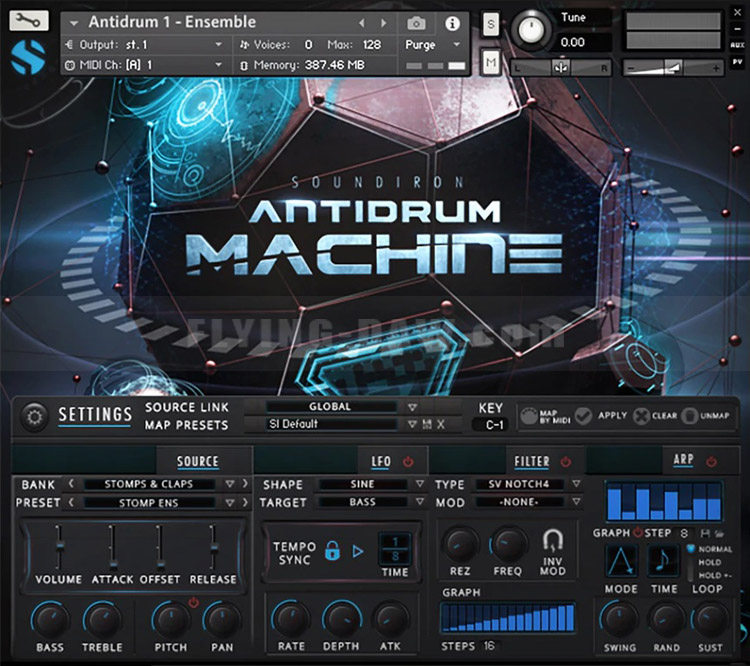Viewport: 750px width, 666px height.
Task: Switch to the LFO tab
Action: click(381, 461)
